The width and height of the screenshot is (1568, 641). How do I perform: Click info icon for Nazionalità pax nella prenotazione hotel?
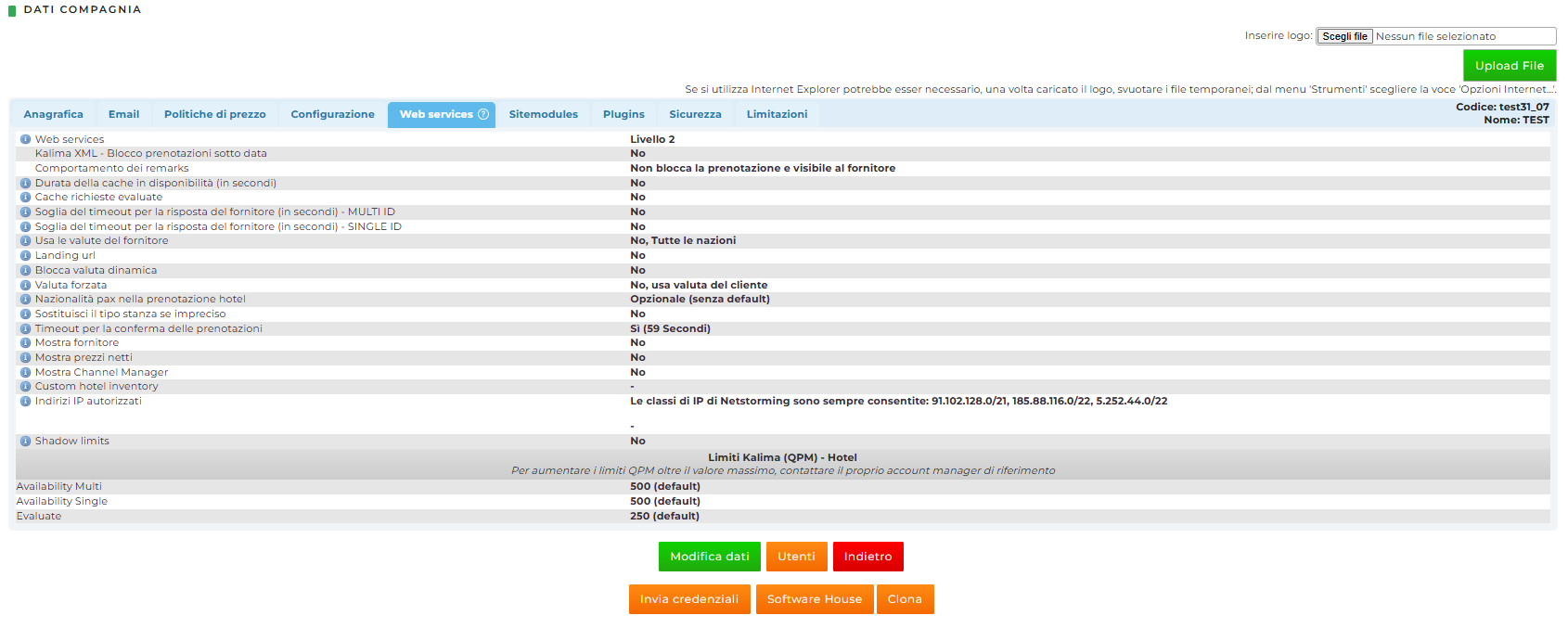tap(25, 299)
